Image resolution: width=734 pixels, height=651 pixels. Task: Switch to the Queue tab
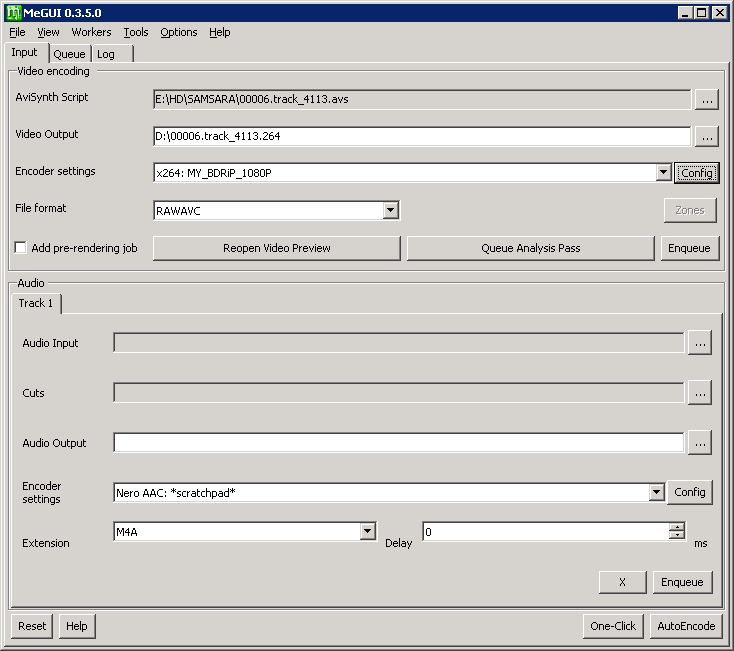pos(69,54)
